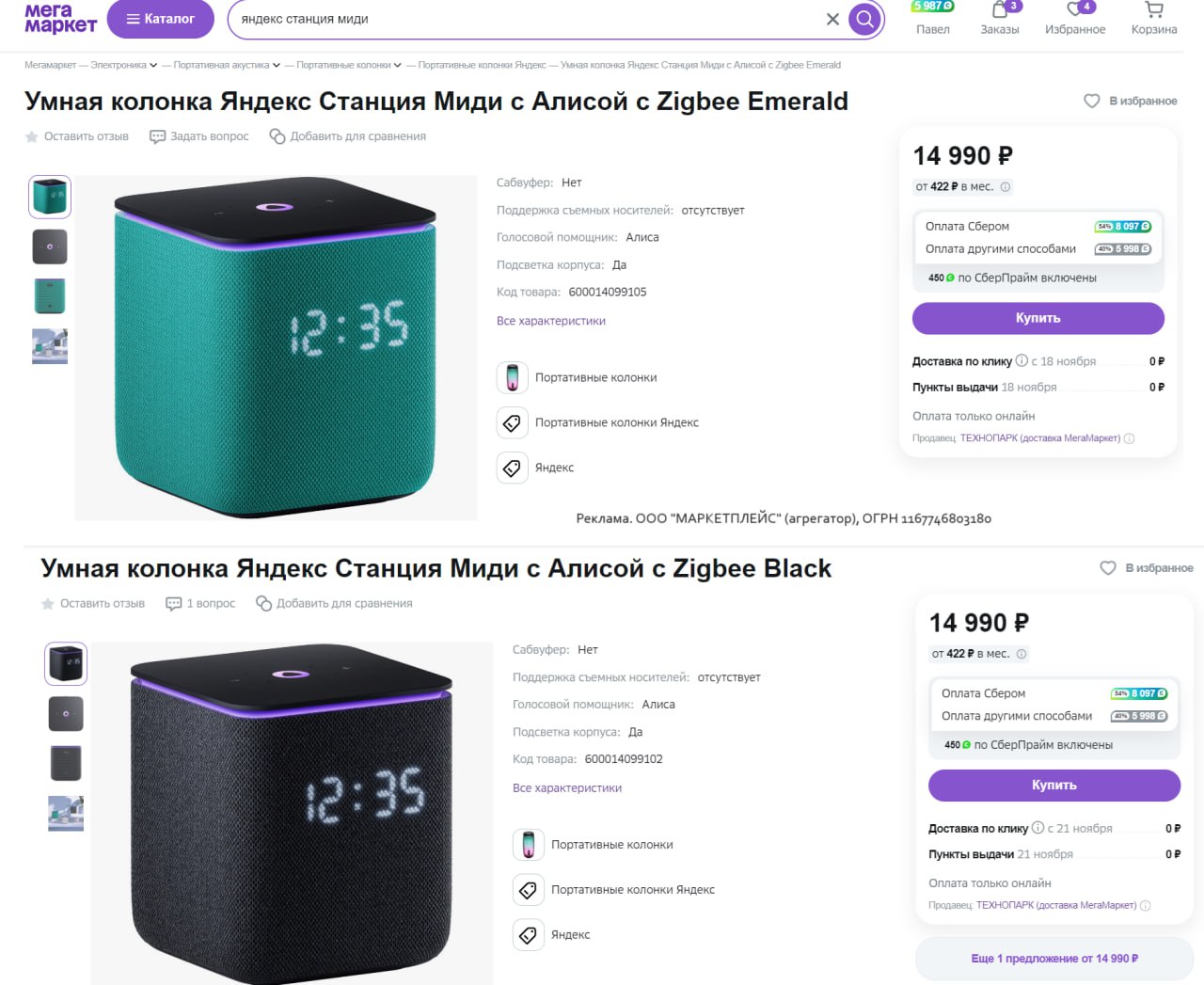Clear search query with X icon
Screen dimensions: 1204x985
click(x=832, y=19)
